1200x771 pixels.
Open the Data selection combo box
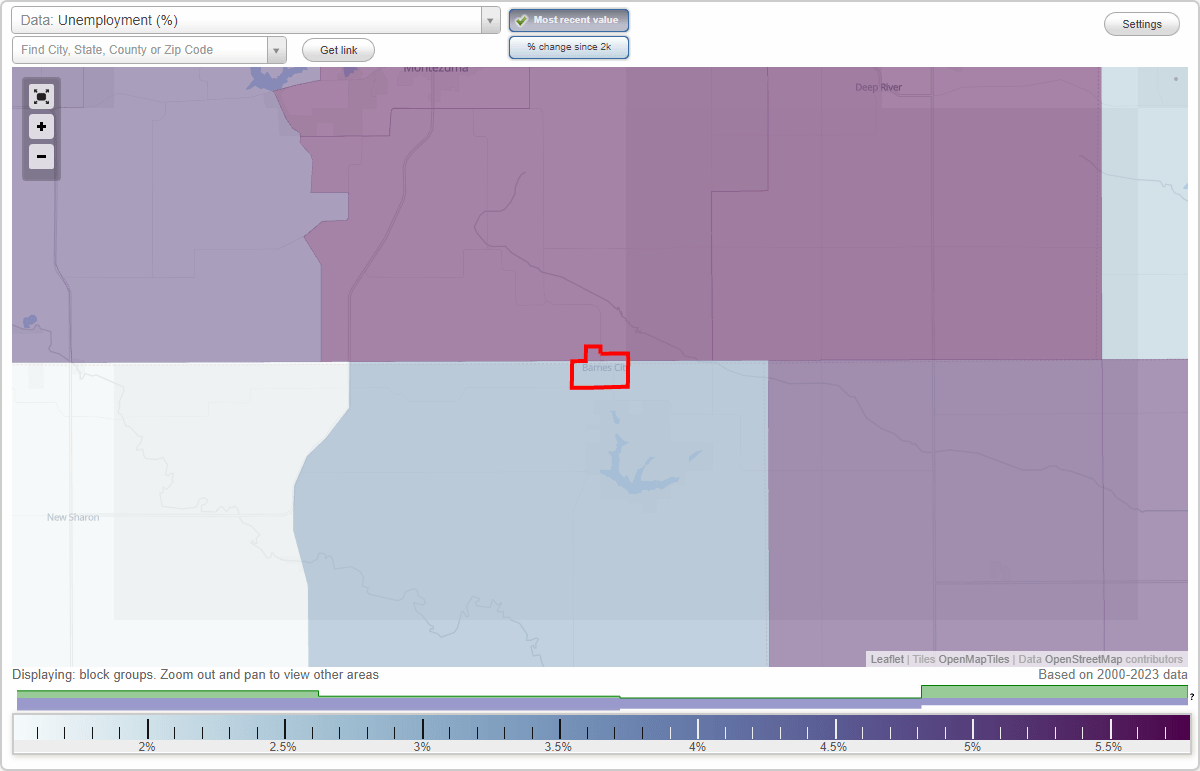pos(250,20)
